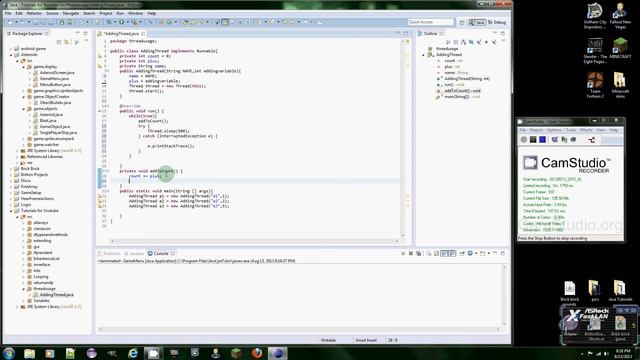Open the File menu in Eclipse
The image size is (640, 360).
click(x=8, y=13)
